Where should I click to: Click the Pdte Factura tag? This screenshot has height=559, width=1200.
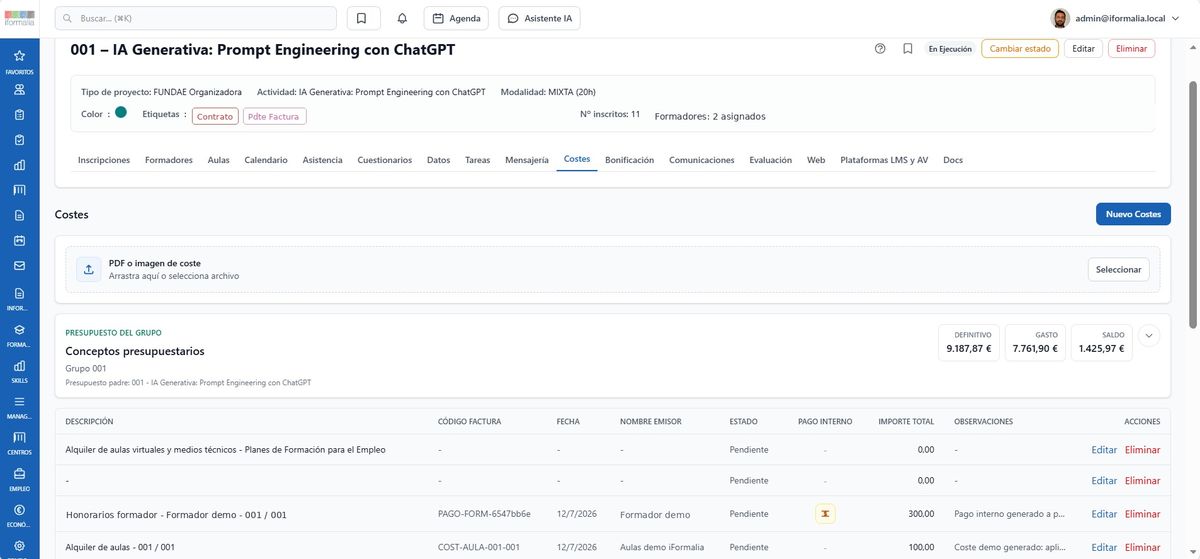click(274, 116)
